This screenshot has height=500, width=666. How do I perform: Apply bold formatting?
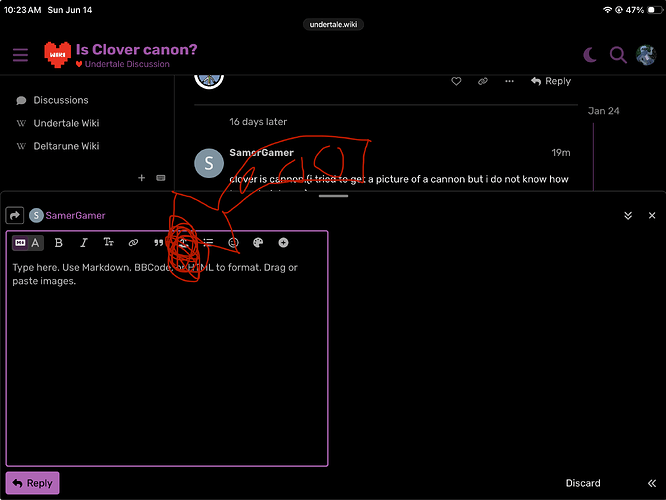[x=59, y=243]
